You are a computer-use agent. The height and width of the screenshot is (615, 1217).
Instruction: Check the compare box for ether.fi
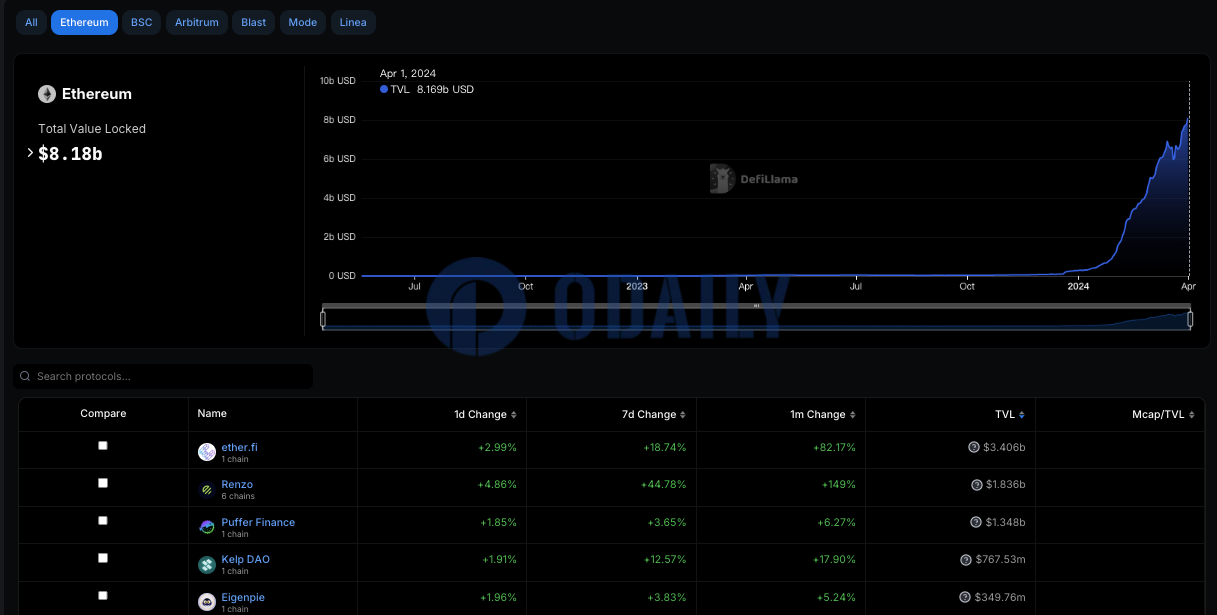tap(103, 446)
